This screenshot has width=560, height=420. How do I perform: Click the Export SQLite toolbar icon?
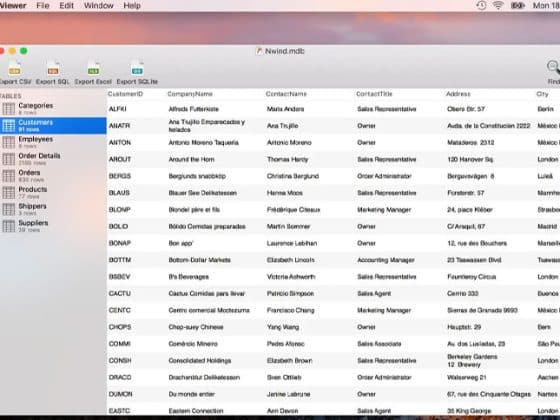(x=137, y=68)
